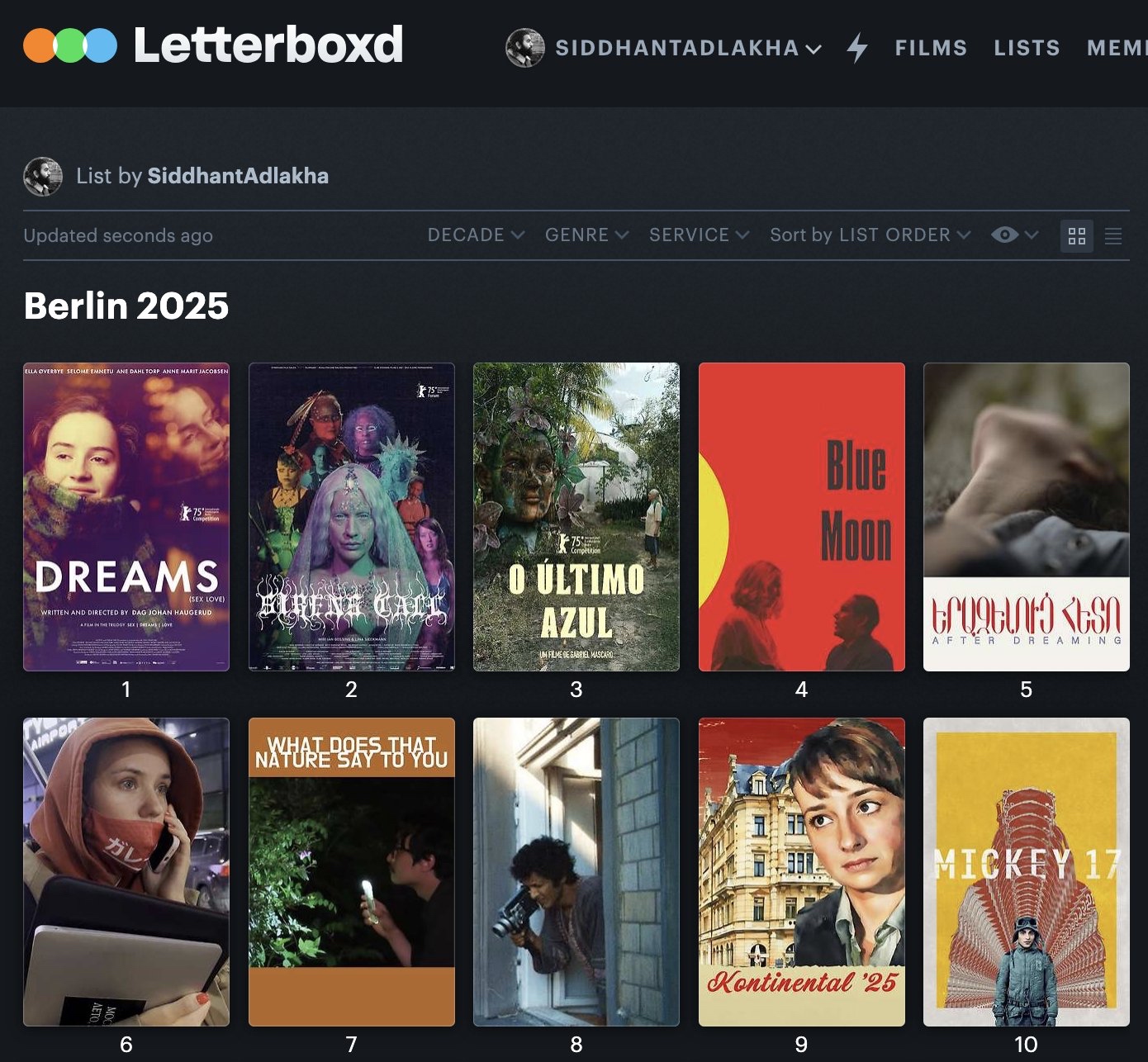Open the SIDDHANTADLAKHA account menu
The height and width of the screenshot is (1062, 1148).
click(x=687, y=48)
